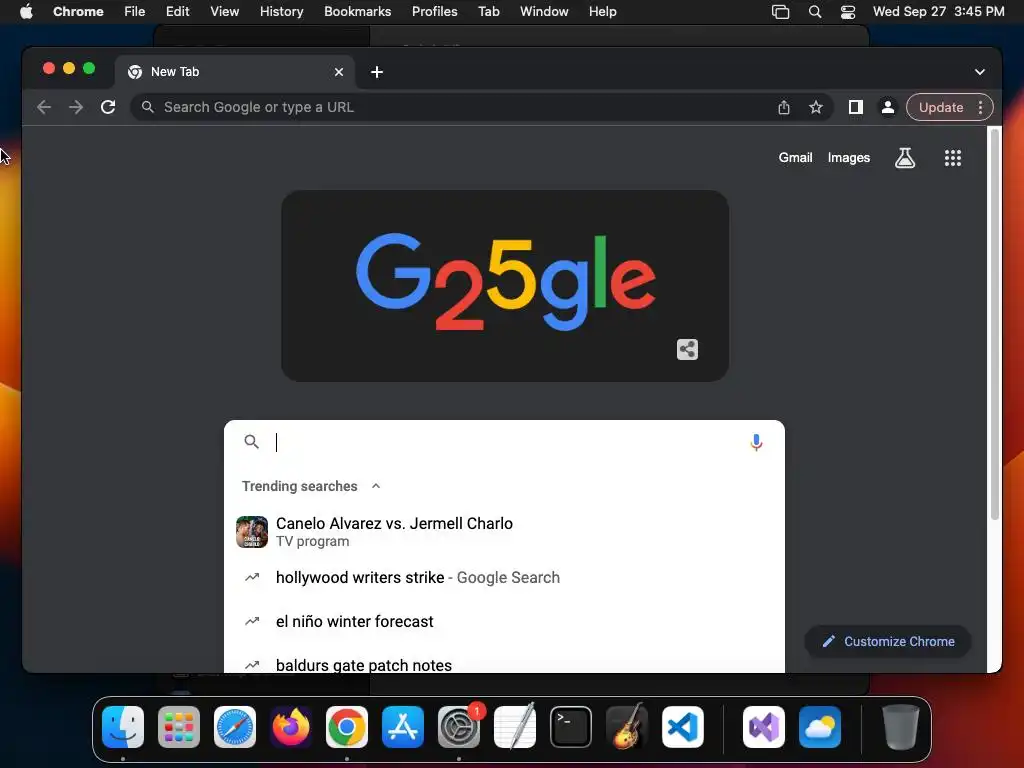Open the Profiles menu
Viewport: 1024px width, 768px height.
(x=434, y=12)
